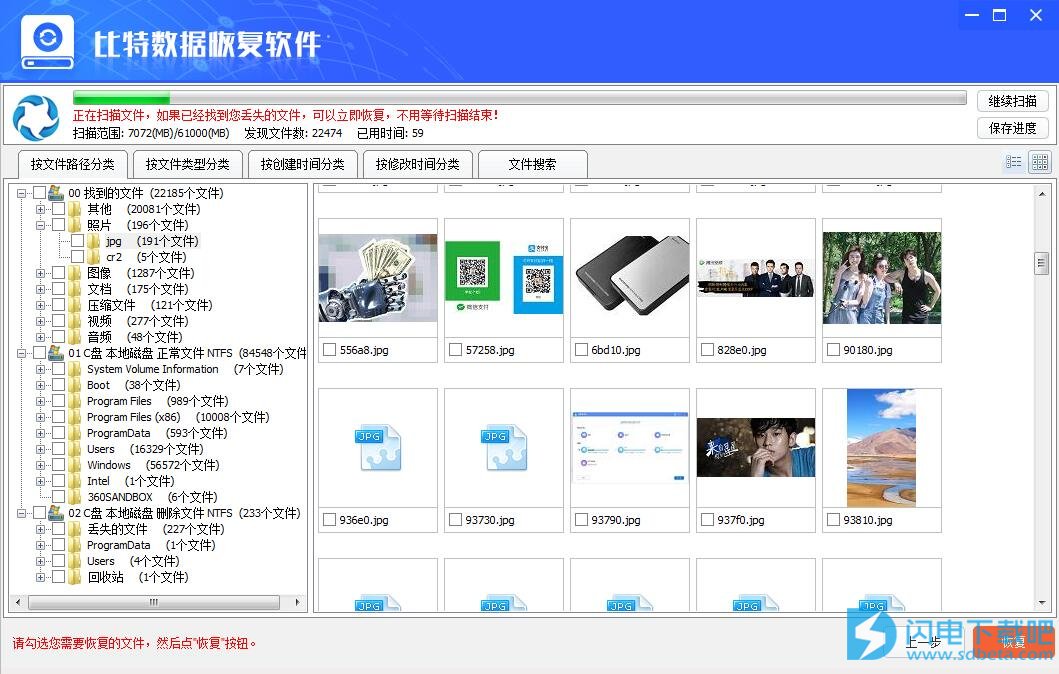Tick the 照片 folder checkbox
Image resolution: width=1059 pixels, height=674 pixels.
click(59, 225)
